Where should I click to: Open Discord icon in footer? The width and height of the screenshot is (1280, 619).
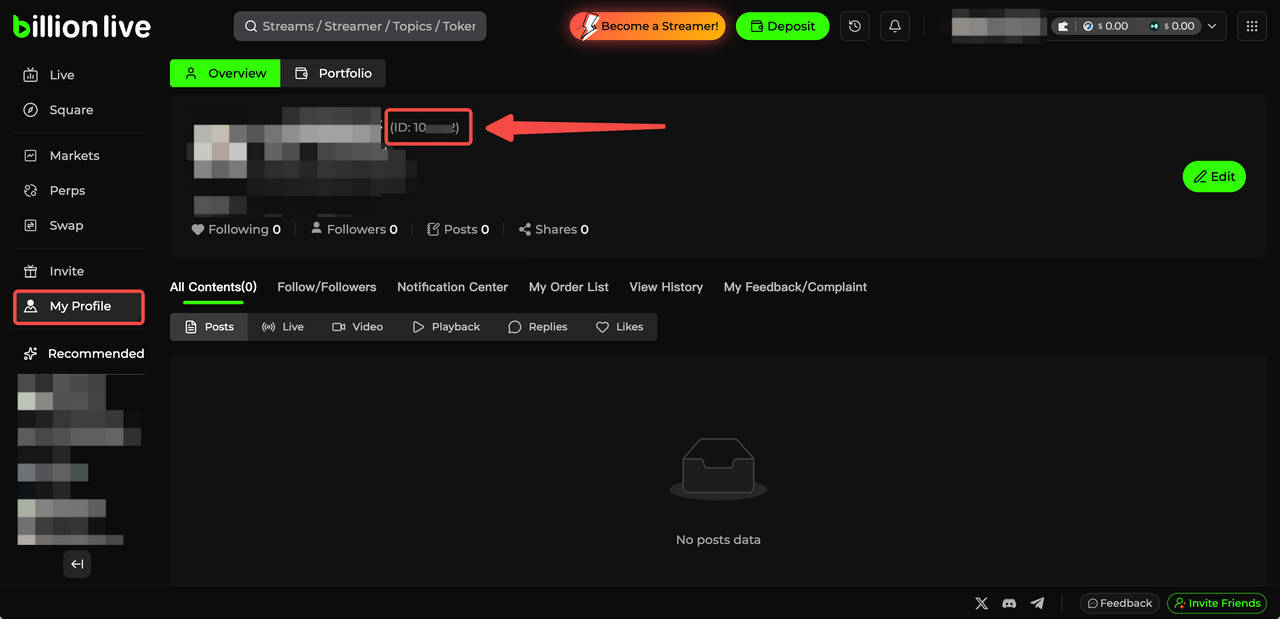(1009, 603)
